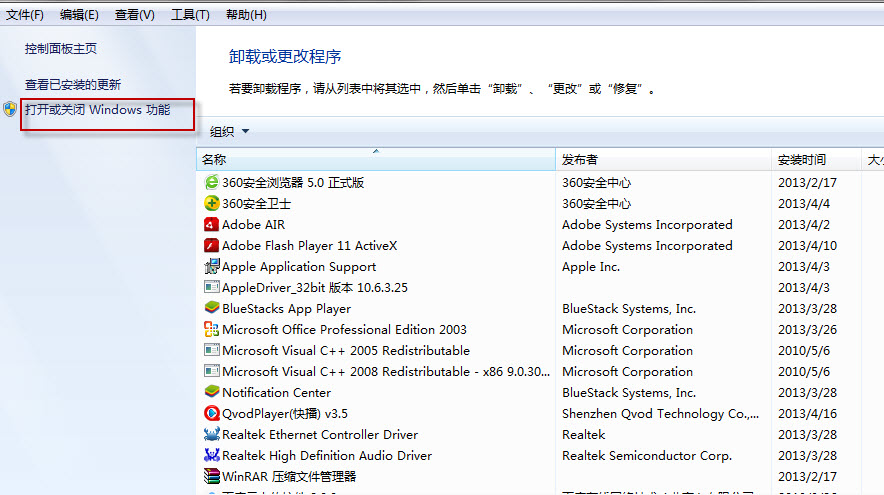Click the QvodPlayer(快播) icon
884x495 pixels.
pyautogui.click(x=211, y=414)
